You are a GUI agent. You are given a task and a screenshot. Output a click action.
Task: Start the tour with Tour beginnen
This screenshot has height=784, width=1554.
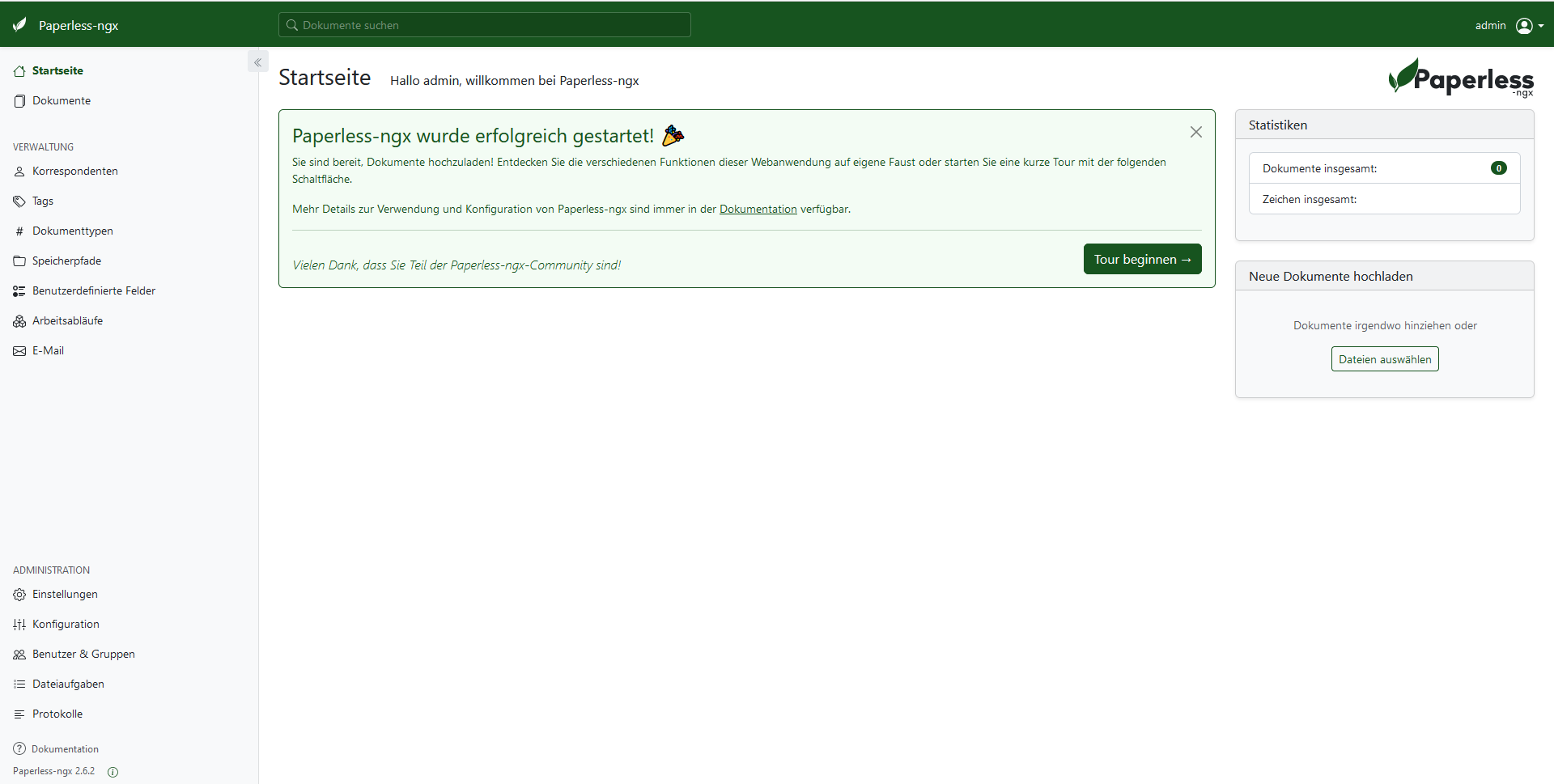[1141, 259]
